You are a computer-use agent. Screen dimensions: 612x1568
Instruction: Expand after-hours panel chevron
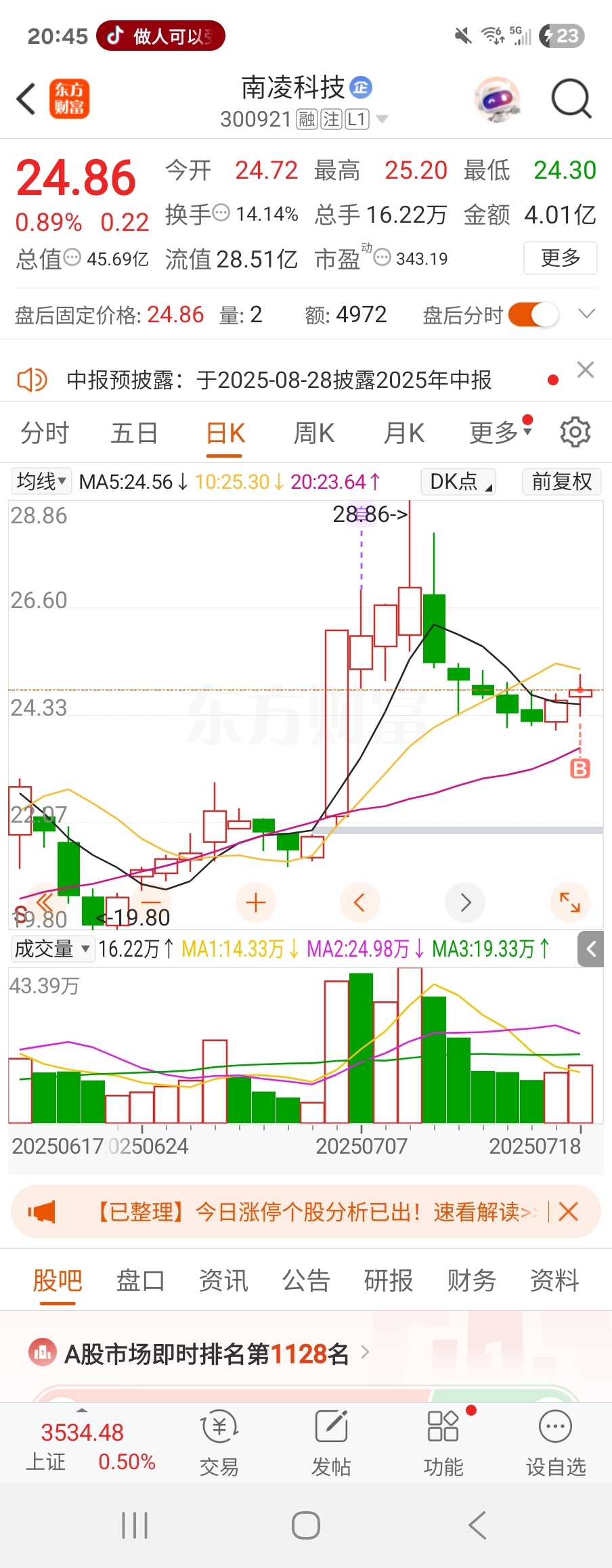pyautogui.click(x=586, y=313)
